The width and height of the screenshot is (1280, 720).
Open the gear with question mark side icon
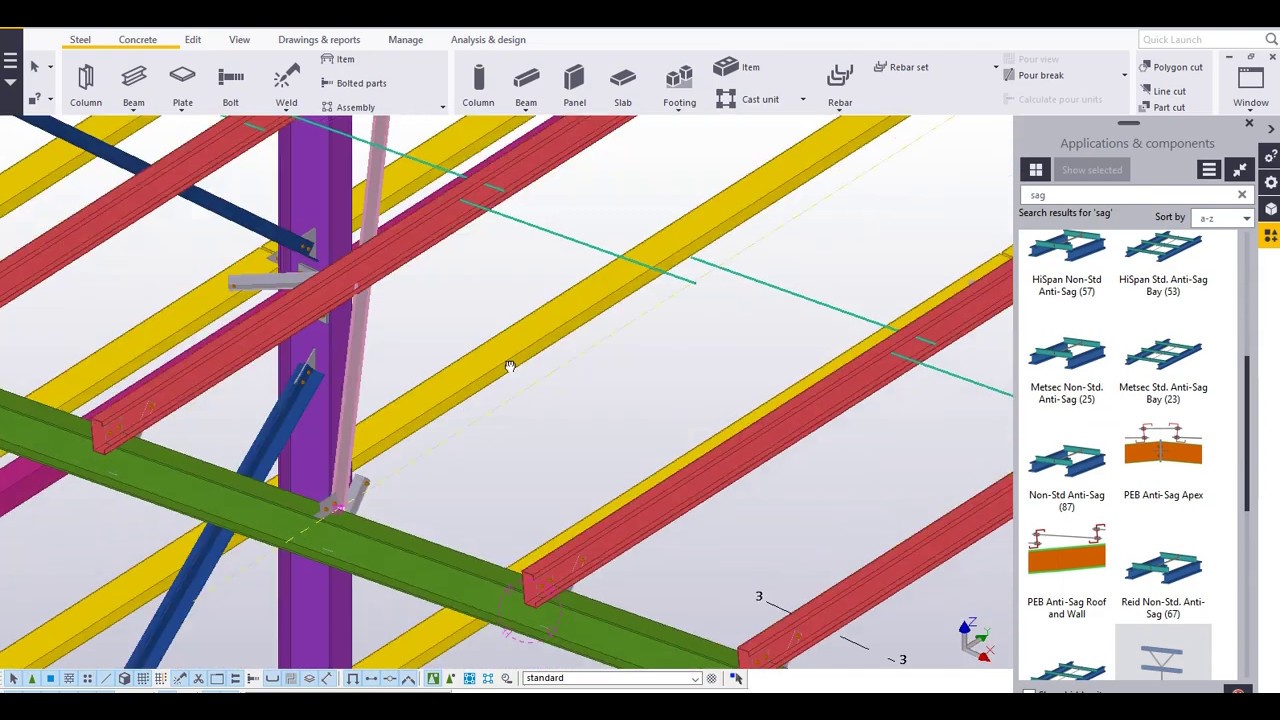pyautogui.click(x=1271, y=157)
